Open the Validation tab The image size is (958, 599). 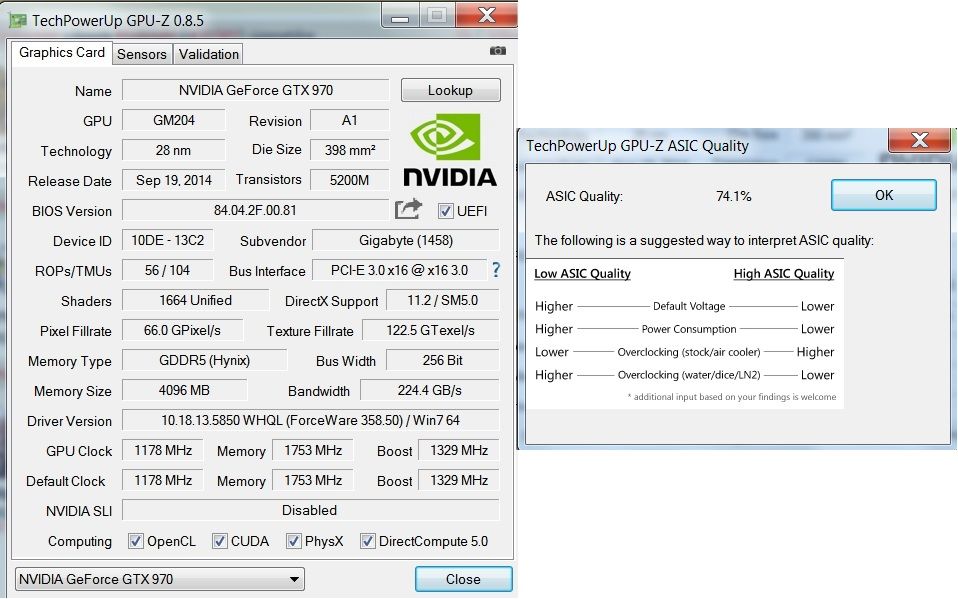click(208, 54)
